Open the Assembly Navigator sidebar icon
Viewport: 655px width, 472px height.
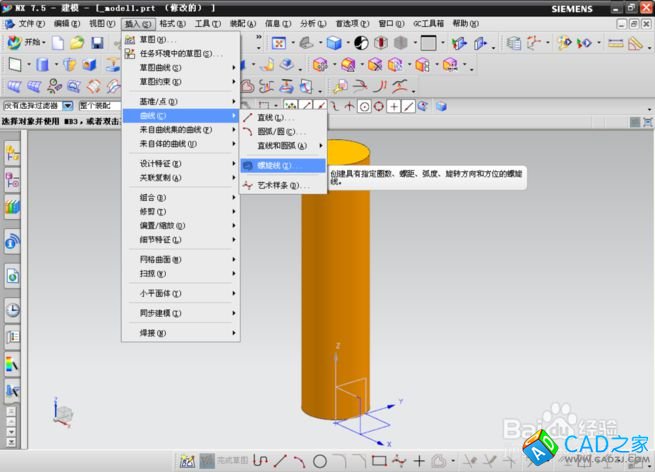(14, 153)
